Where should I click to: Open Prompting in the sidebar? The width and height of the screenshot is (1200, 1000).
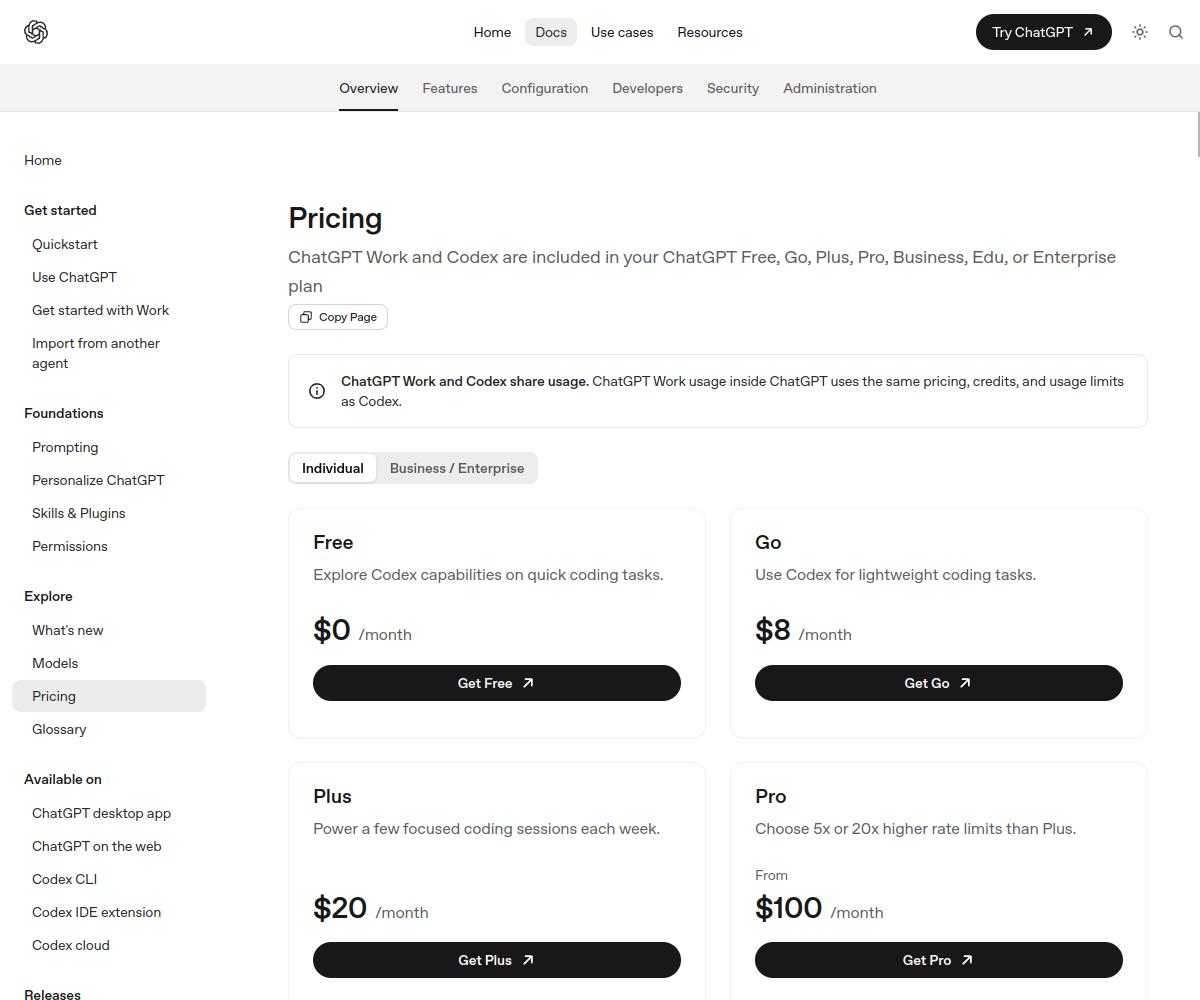coord(65,447)
